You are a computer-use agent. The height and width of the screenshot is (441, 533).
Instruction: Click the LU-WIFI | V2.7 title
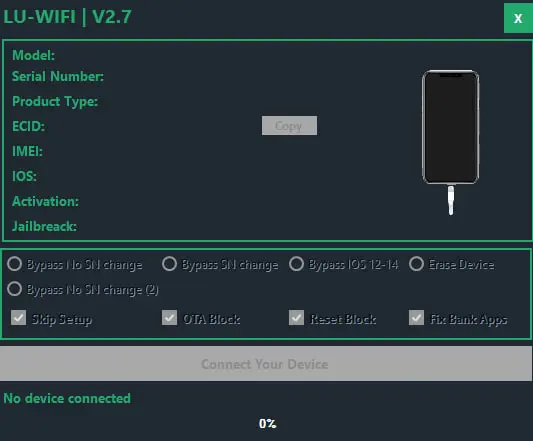point(67,17)
